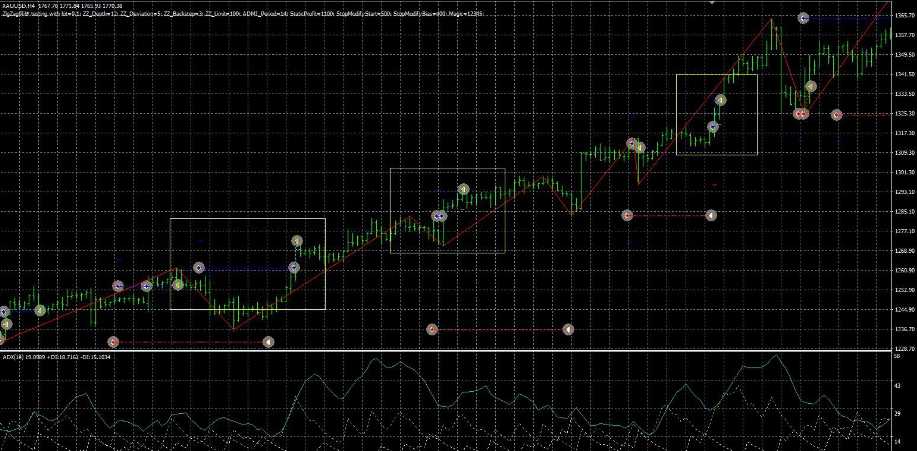Click the blue order marker near the 1365 price

(803, 19)
